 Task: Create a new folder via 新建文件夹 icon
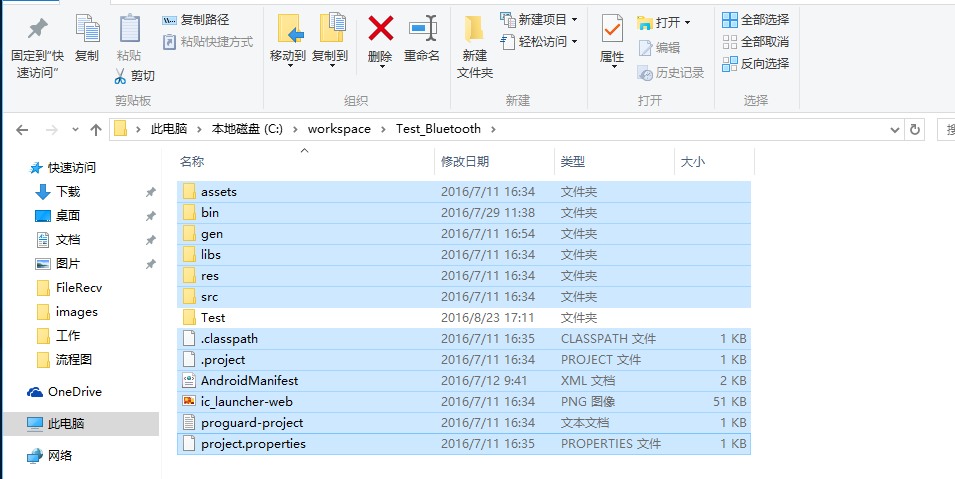[x=474, y=29]
